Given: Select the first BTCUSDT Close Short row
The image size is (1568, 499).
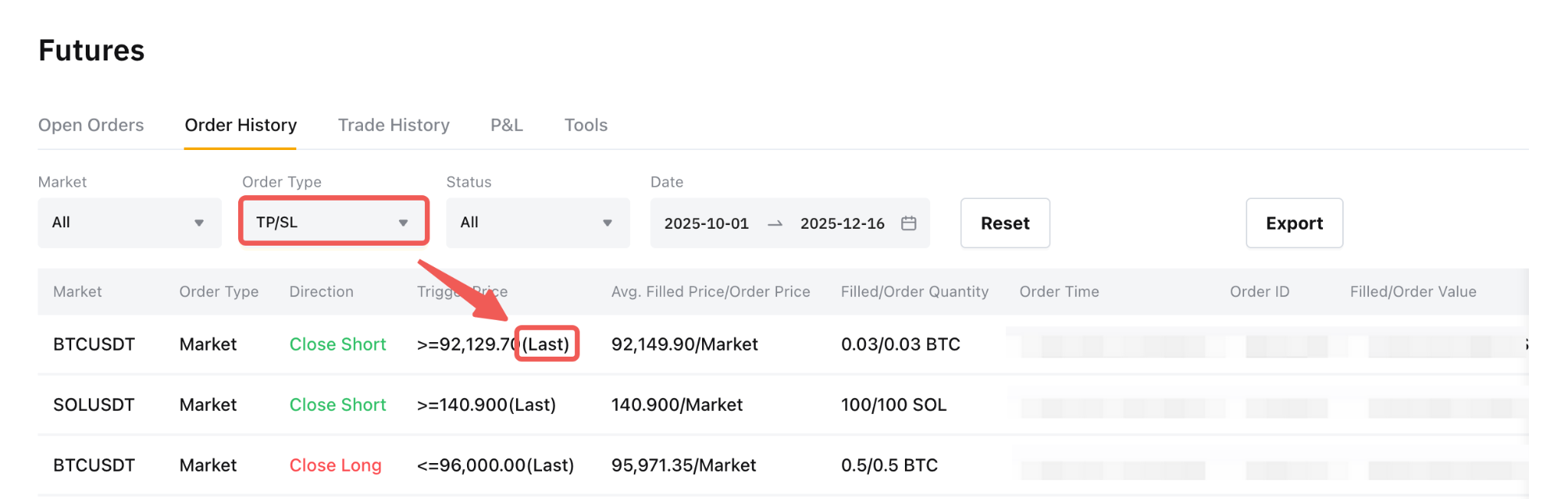Looking at the screenshot, I should pos(337,344).
